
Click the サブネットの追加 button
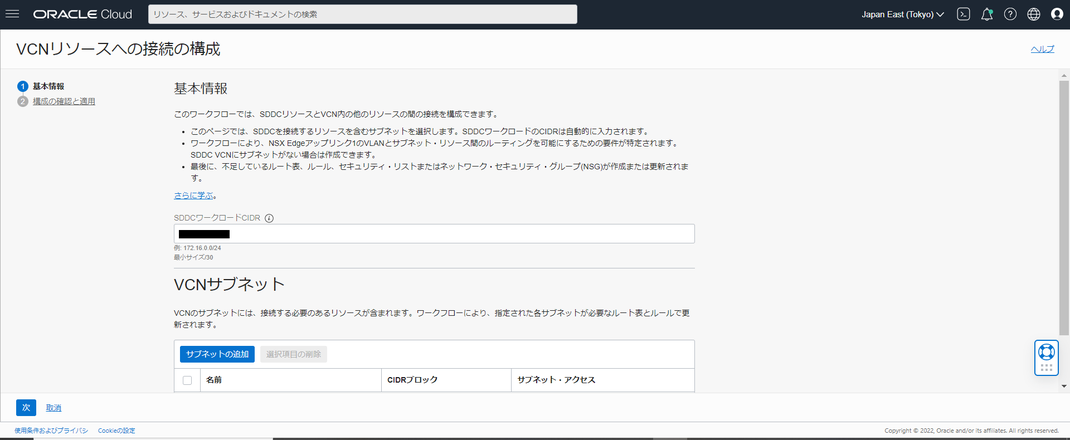(x=217, y=354)
